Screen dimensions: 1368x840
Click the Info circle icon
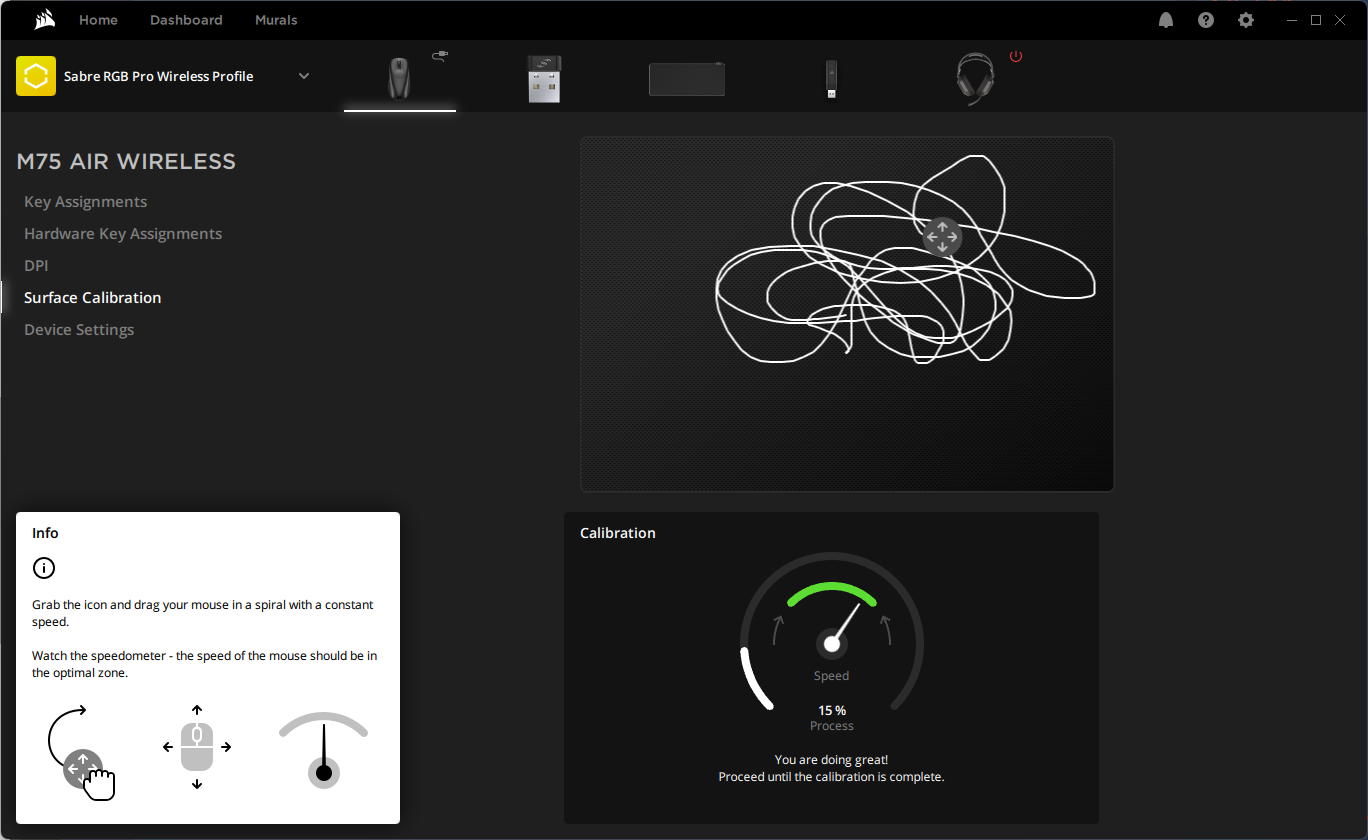(x=44, y=568)
